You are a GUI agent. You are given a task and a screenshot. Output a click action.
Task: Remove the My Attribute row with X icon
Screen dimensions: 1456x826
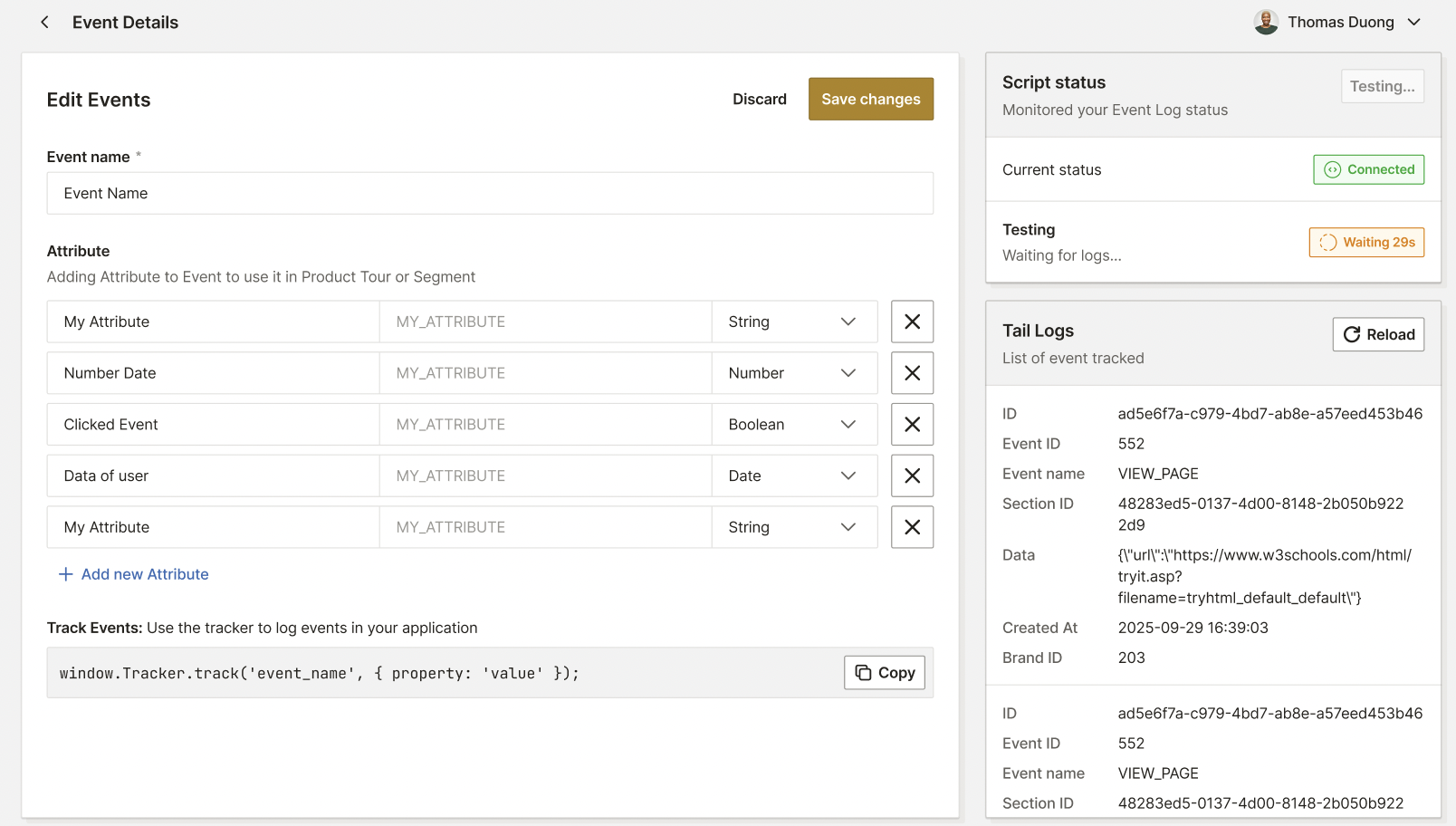[x=912, y=322]
